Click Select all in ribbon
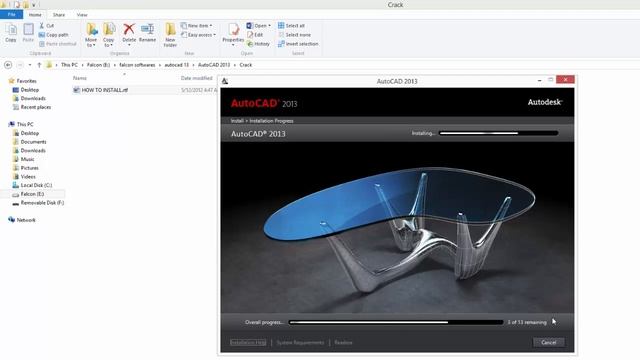This screenshot has width=640, height=360. click(x=291, y=25)
